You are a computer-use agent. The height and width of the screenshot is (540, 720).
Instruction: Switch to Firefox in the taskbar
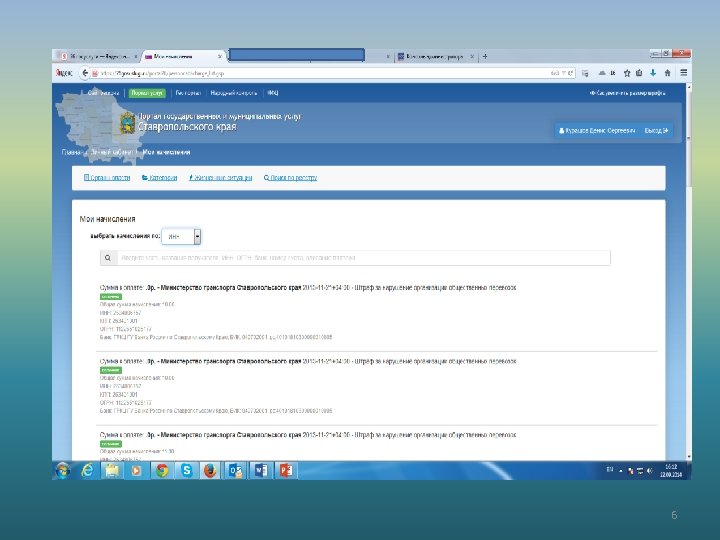click(x=210, y=471)
